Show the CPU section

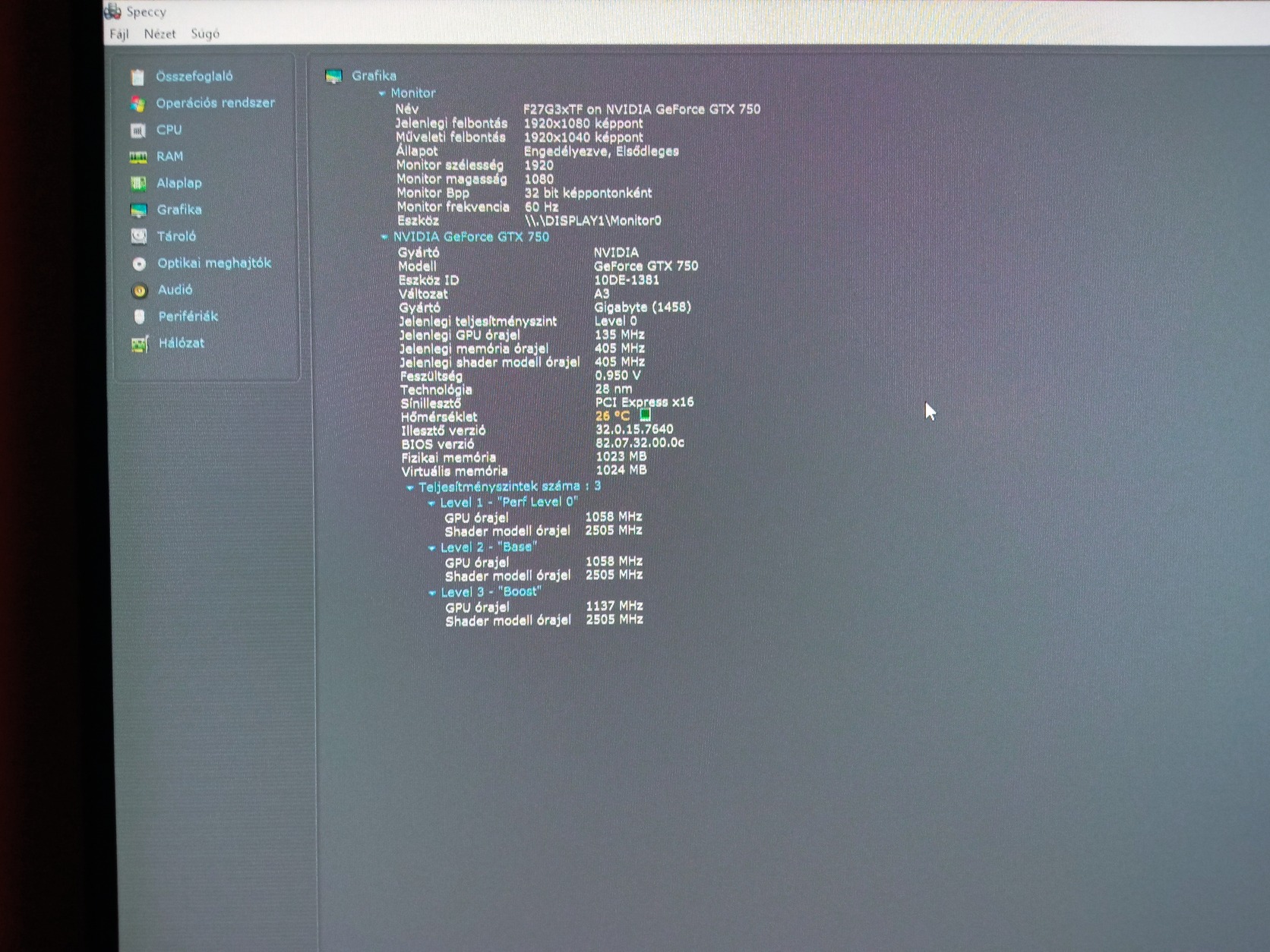169,130
